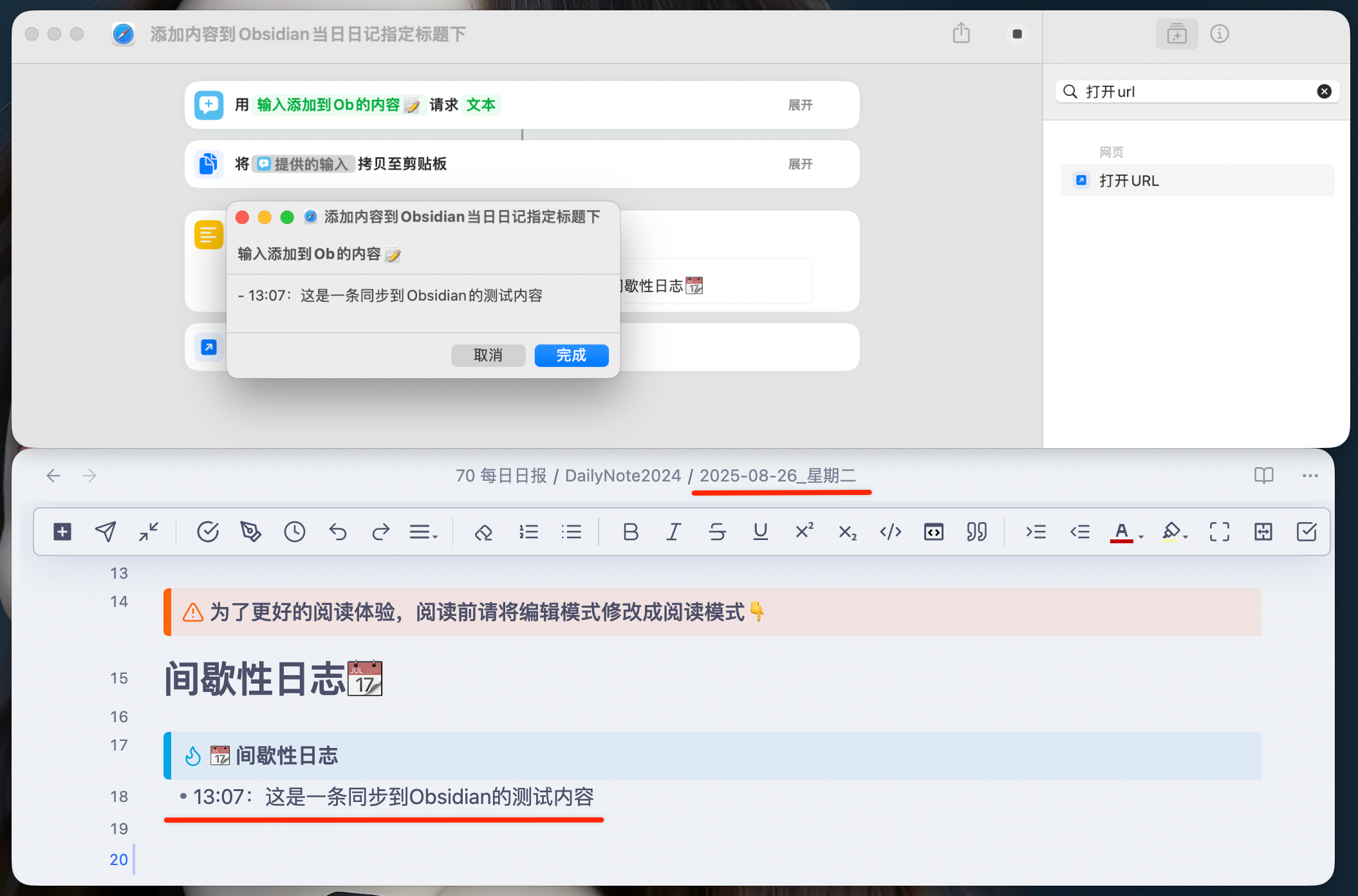Open shortcut details info icon
This screenshot has width=1358, height=896.
click(1219, 33)
